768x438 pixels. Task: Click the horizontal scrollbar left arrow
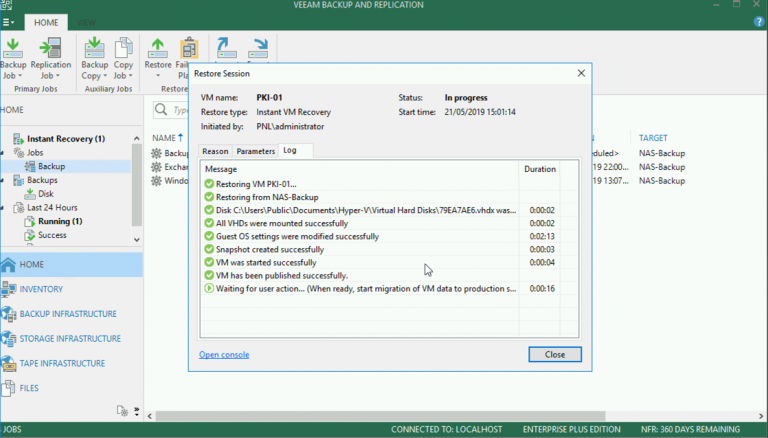(x=149, y=416)
